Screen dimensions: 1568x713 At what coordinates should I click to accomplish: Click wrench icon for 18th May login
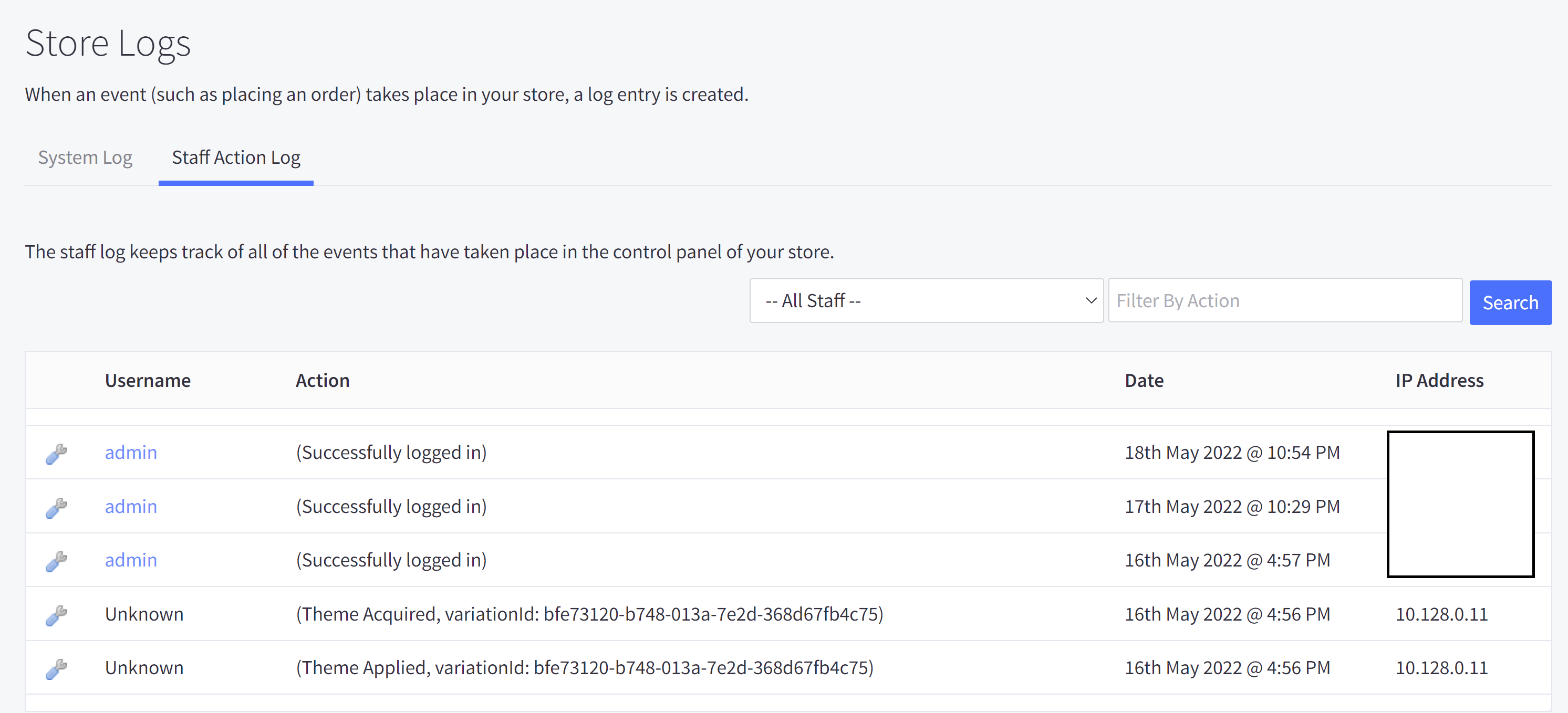coord(56,453)
